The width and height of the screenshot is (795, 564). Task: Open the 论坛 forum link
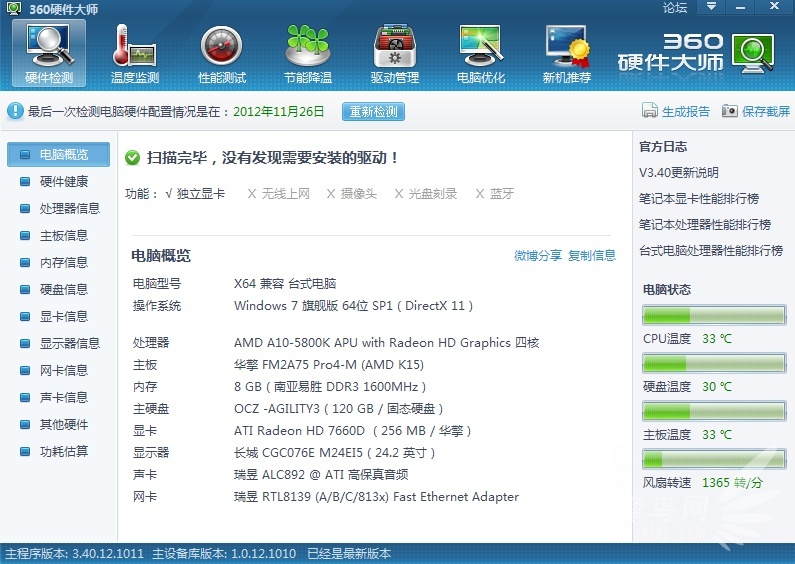(675, 8)
